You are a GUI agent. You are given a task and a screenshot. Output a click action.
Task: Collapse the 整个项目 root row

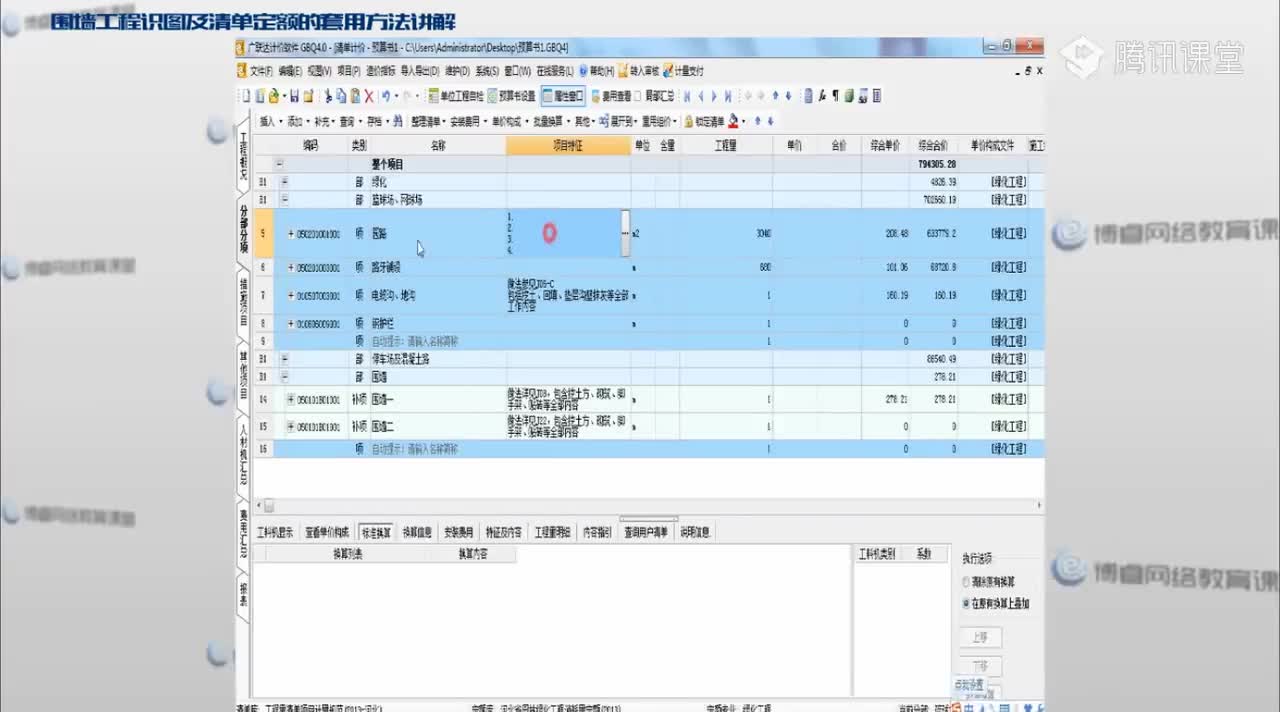pyautogui.click(x=279, y=163)
